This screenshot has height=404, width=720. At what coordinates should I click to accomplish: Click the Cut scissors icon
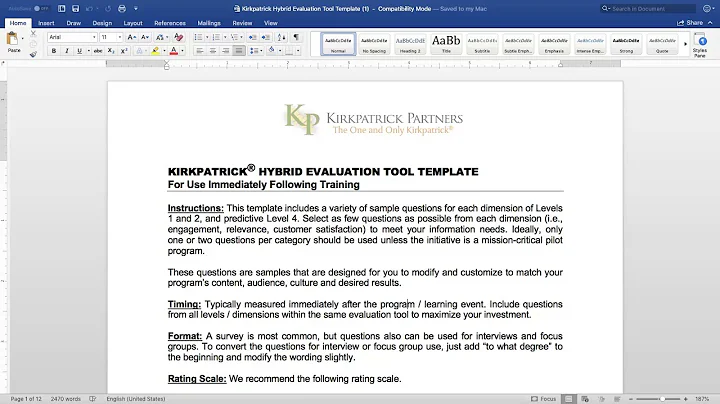click(x=33, y=34)
